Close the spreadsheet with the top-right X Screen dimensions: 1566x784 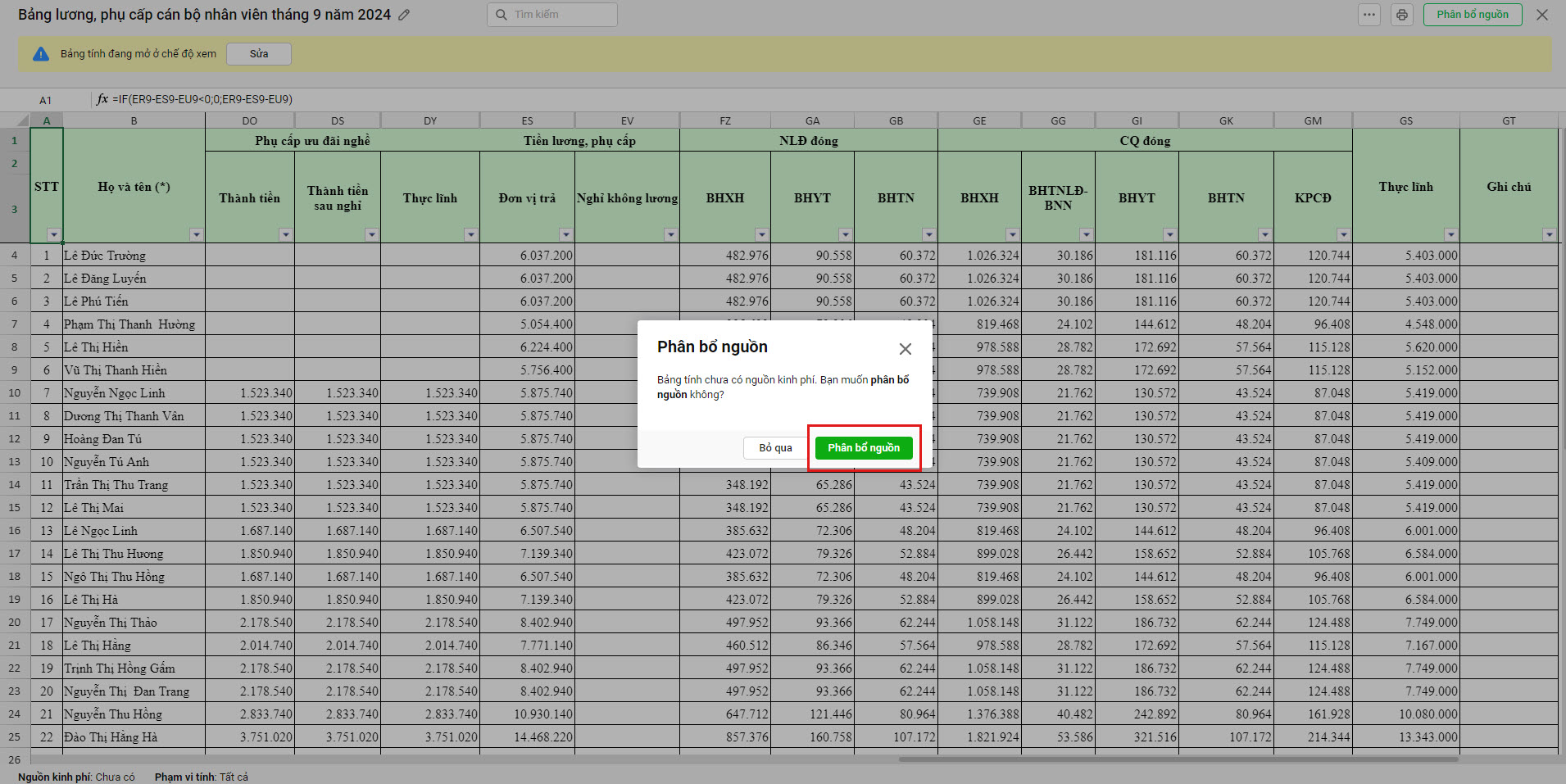coord(1541,15)
